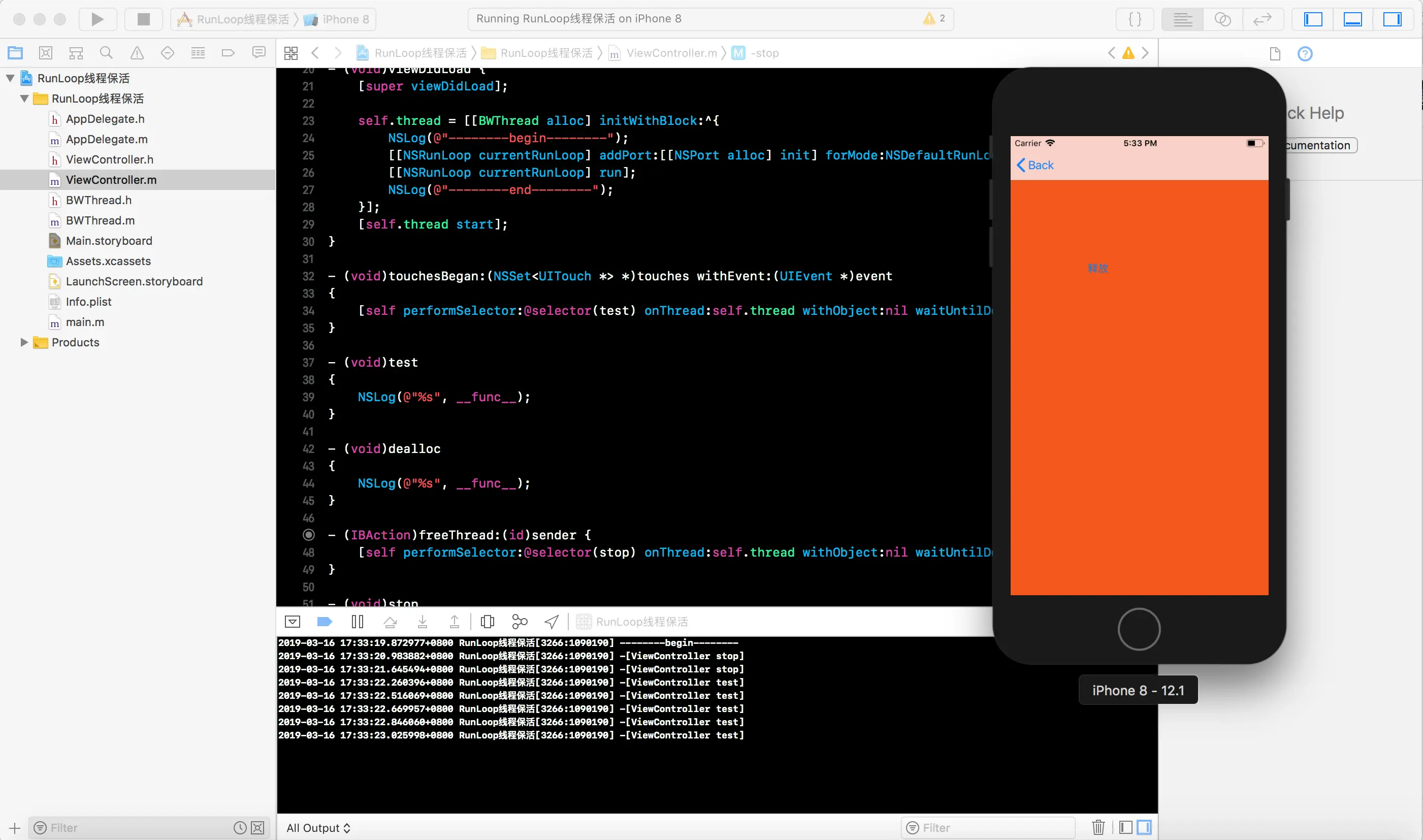1423x840 pixels.
Task: Collapse the Products folder disclosure triangle
Action: pos(24,342)
